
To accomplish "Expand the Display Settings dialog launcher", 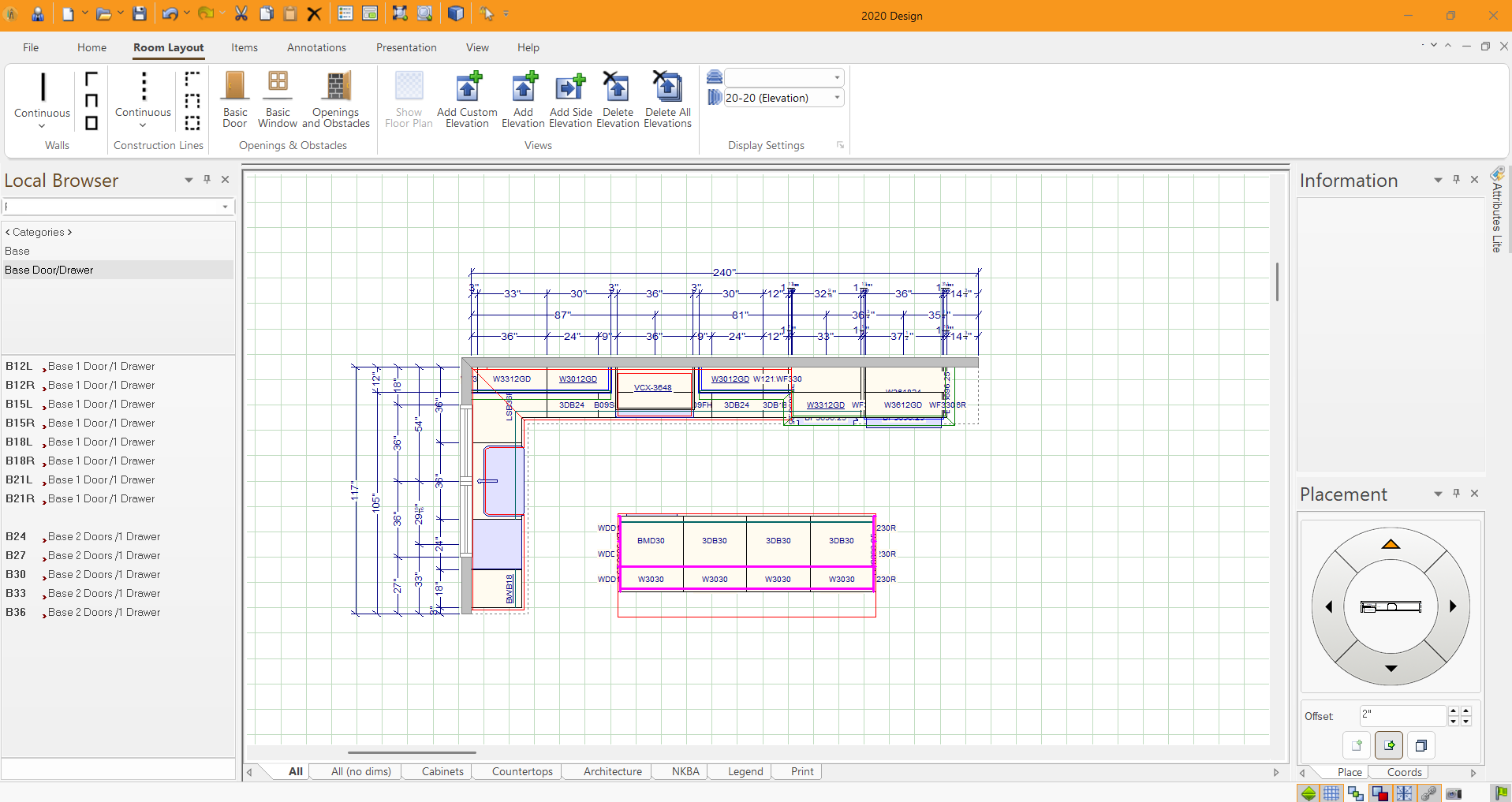I will (x=840, y=145).
